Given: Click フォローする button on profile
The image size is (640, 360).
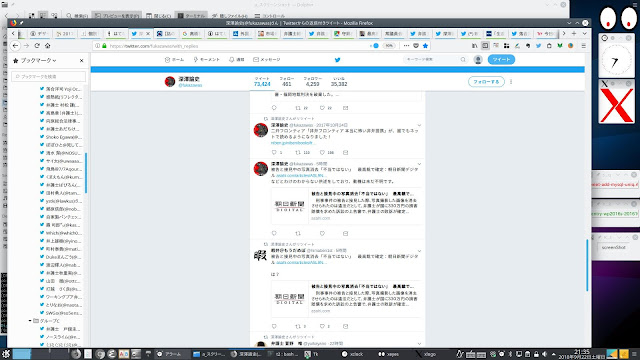Looking at the screenshot, I should (486, 82).
